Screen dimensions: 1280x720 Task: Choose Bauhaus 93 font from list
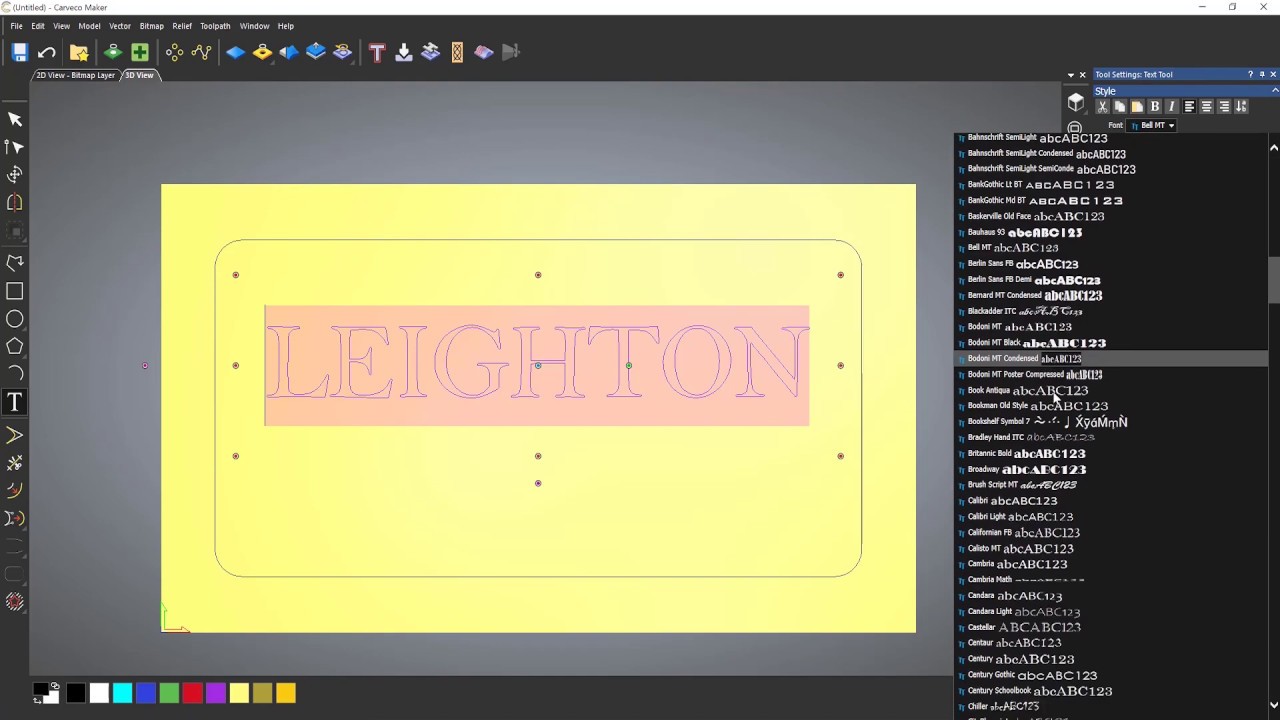tap(1111, 232)
